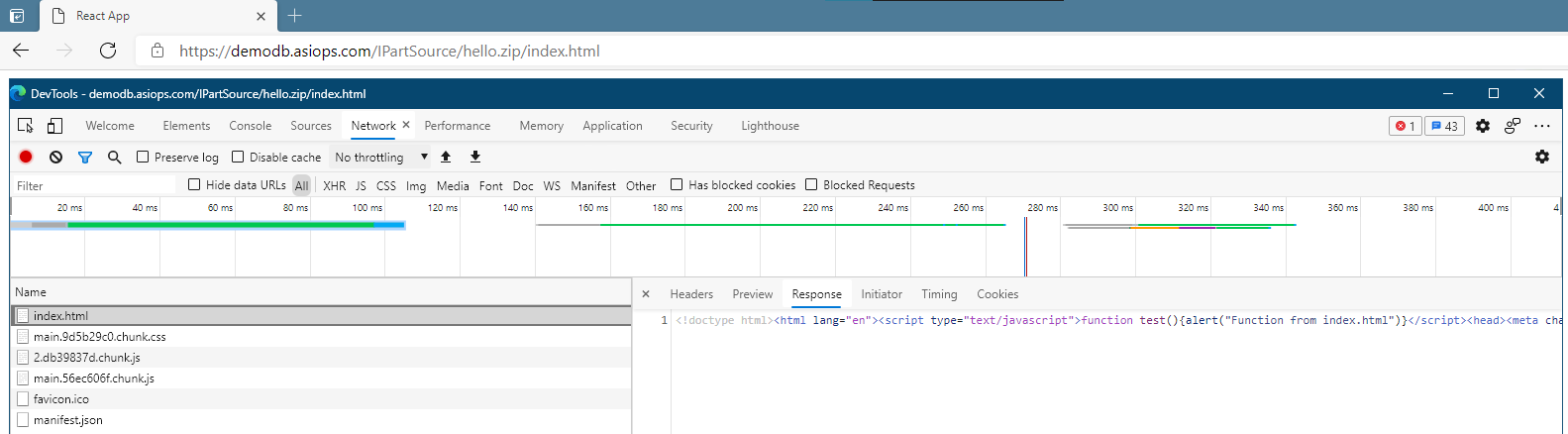Switch to the Sources tab

(x=311, y=126)
